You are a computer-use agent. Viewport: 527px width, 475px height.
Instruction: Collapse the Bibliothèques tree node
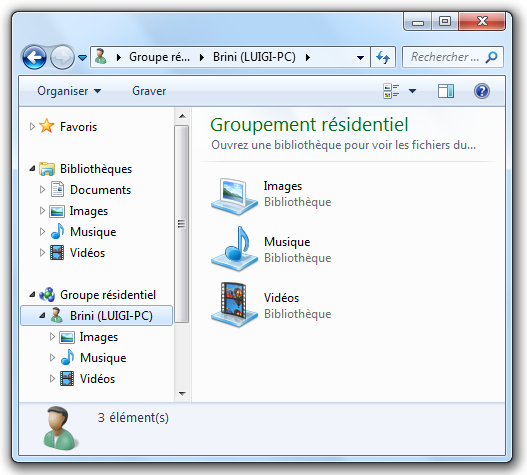coord(32,168)
